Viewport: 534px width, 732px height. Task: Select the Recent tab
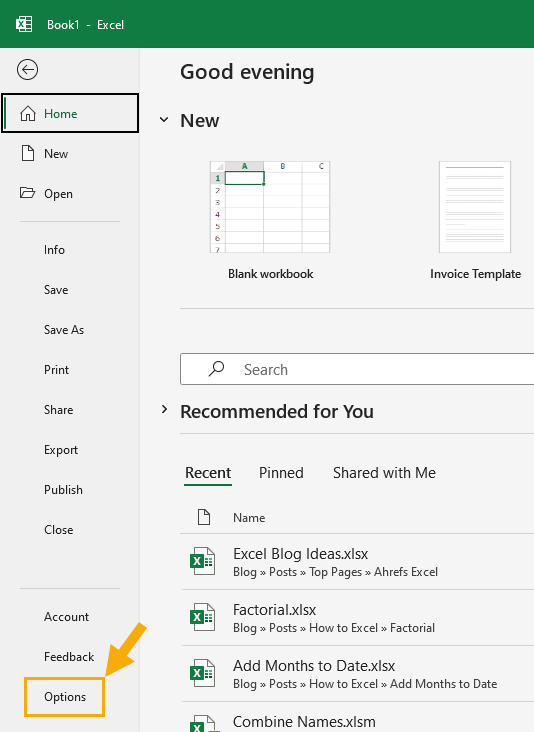[208, 473]
